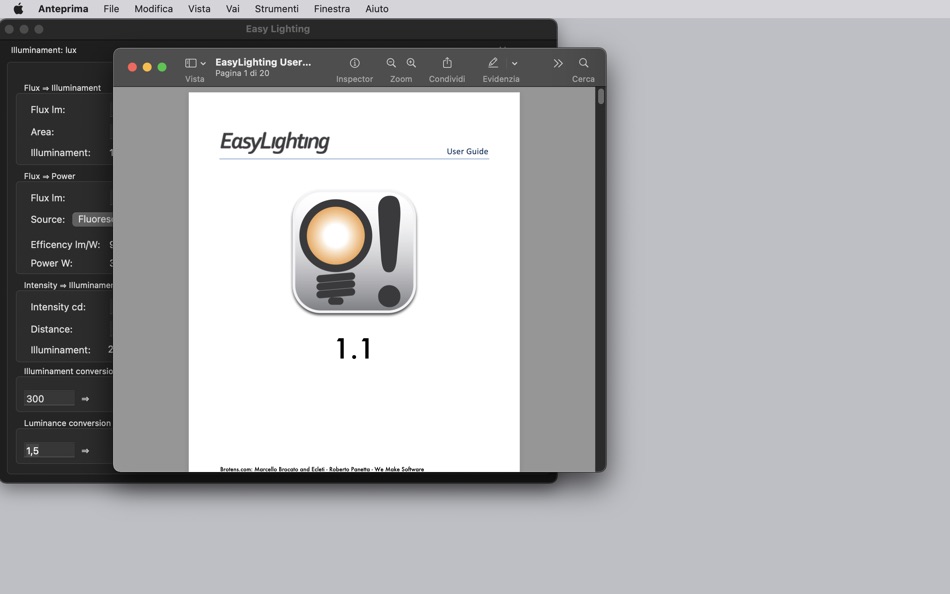Click the sidebar Vista icon in Preview toolbar

(190, 63)
